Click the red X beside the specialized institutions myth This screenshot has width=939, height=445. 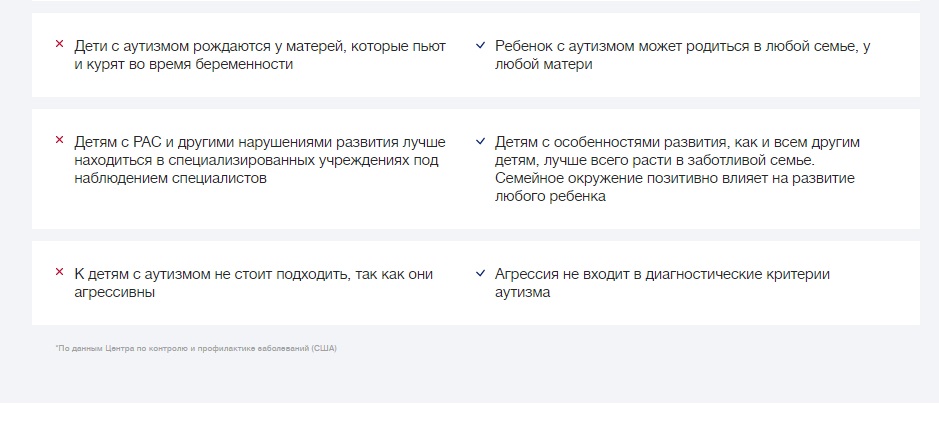click(x=59, y=141)
